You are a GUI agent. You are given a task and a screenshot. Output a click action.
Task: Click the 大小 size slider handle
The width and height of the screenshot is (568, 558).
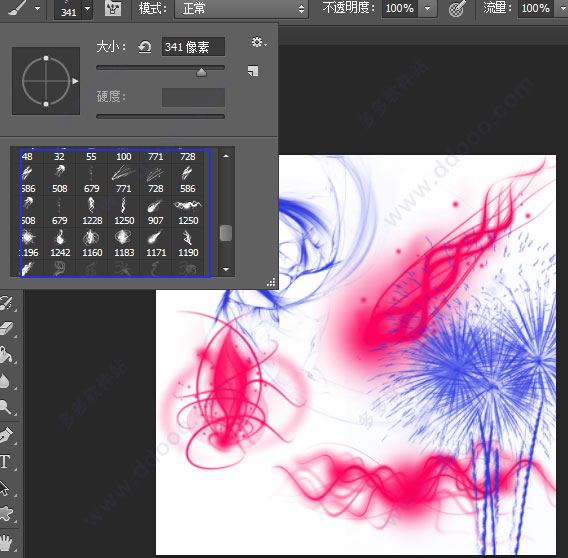pos(201,72)
